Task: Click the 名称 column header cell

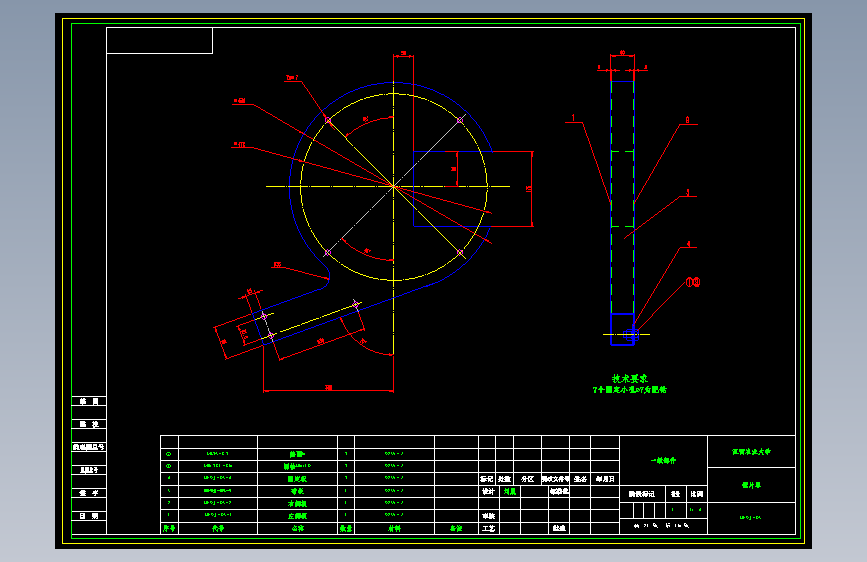Action: pyautogui.click(x=297, y=528)
